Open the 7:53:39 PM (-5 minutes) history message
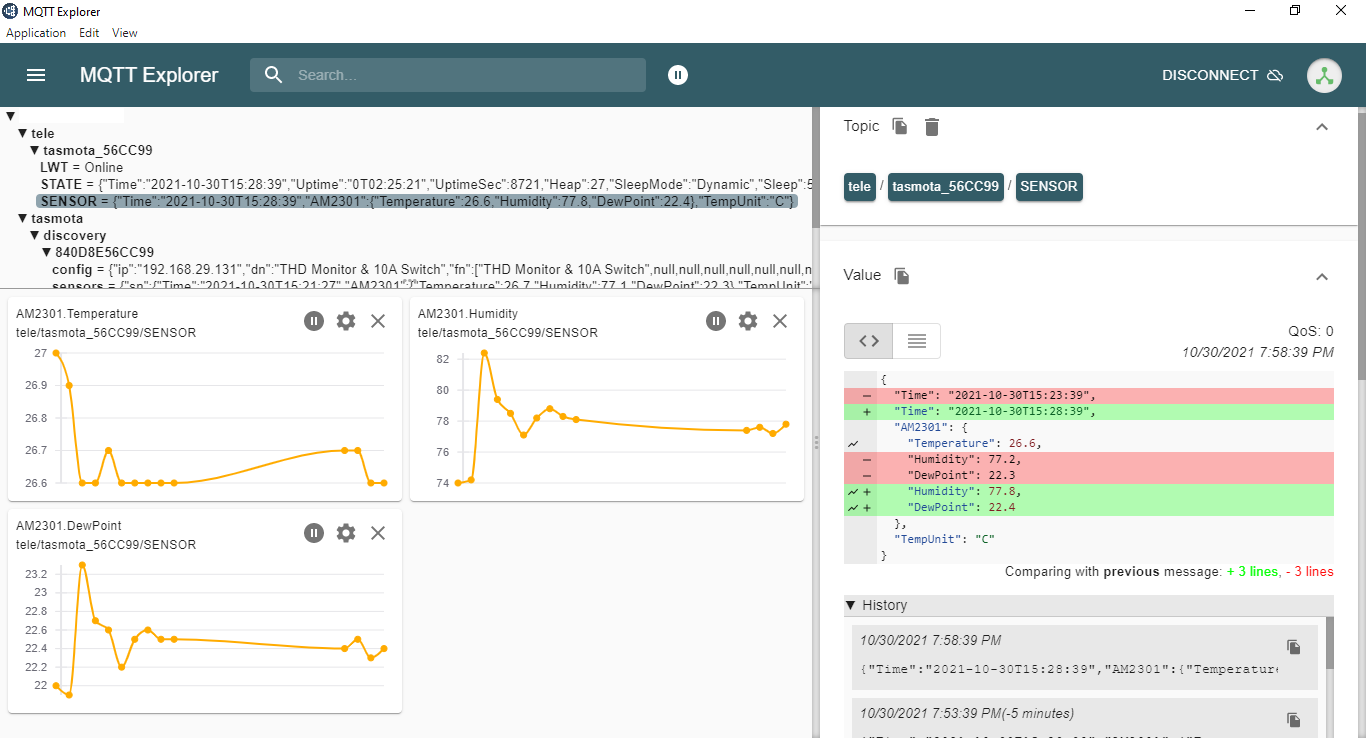The height and width of the screenshot is (738, 1366). point(1084,719)
